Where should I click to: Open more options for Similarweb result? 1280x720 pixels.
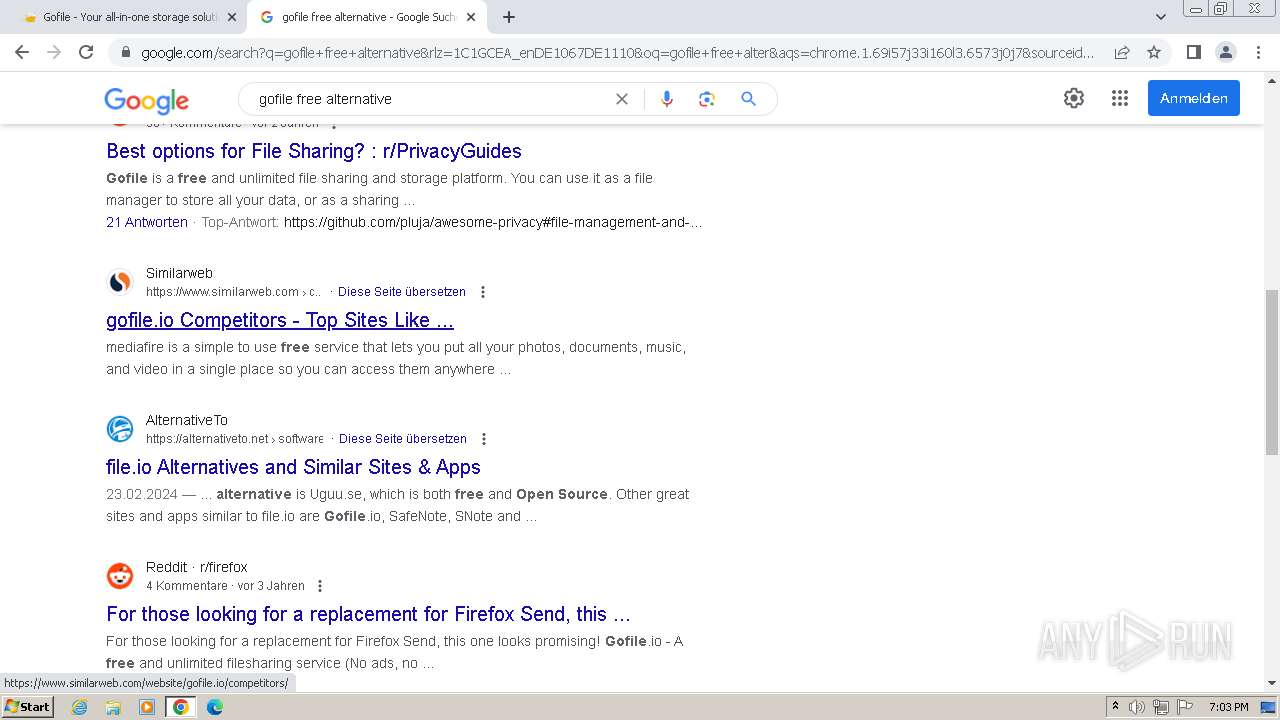click(483, 292)
